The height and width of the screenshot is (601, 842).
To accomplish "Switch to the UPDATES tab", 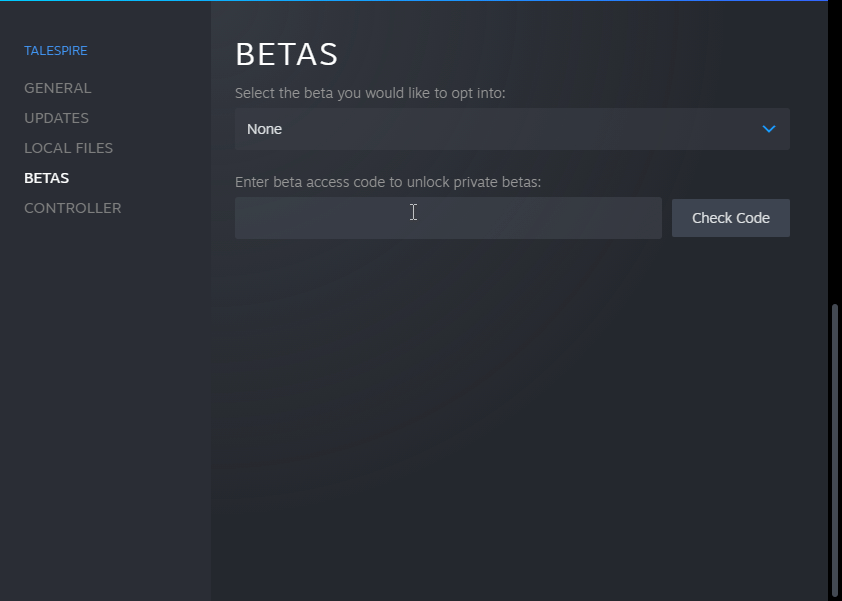I will coord(56,118).
